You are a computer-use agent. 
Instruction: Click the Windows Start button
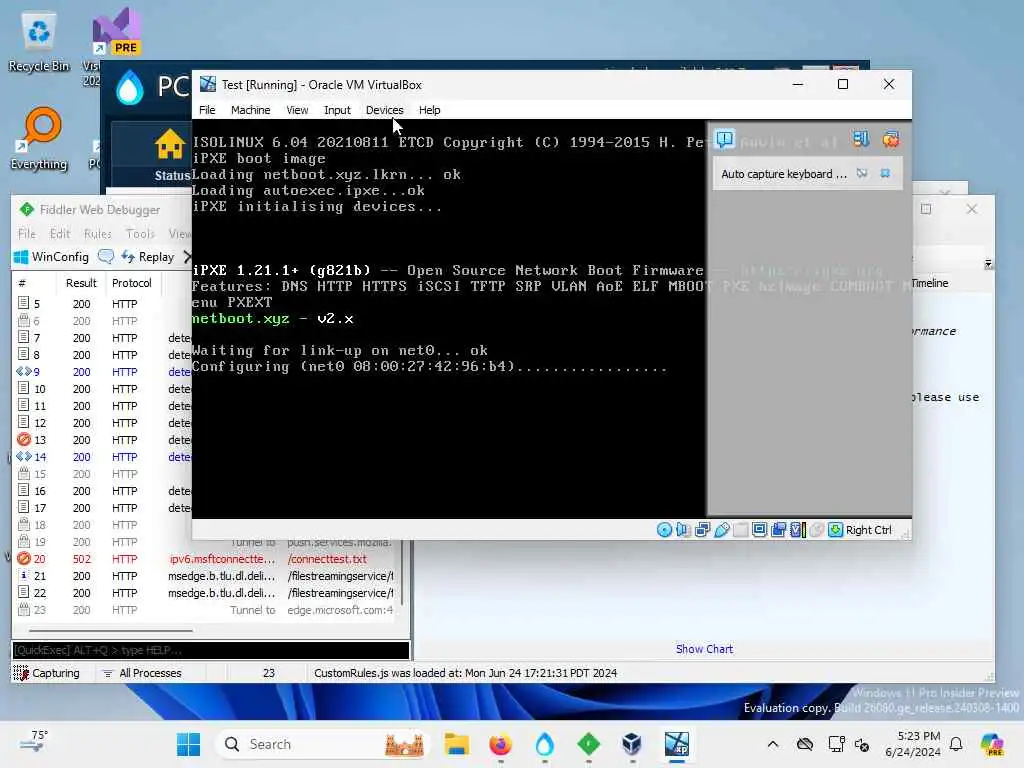(189, 744)
